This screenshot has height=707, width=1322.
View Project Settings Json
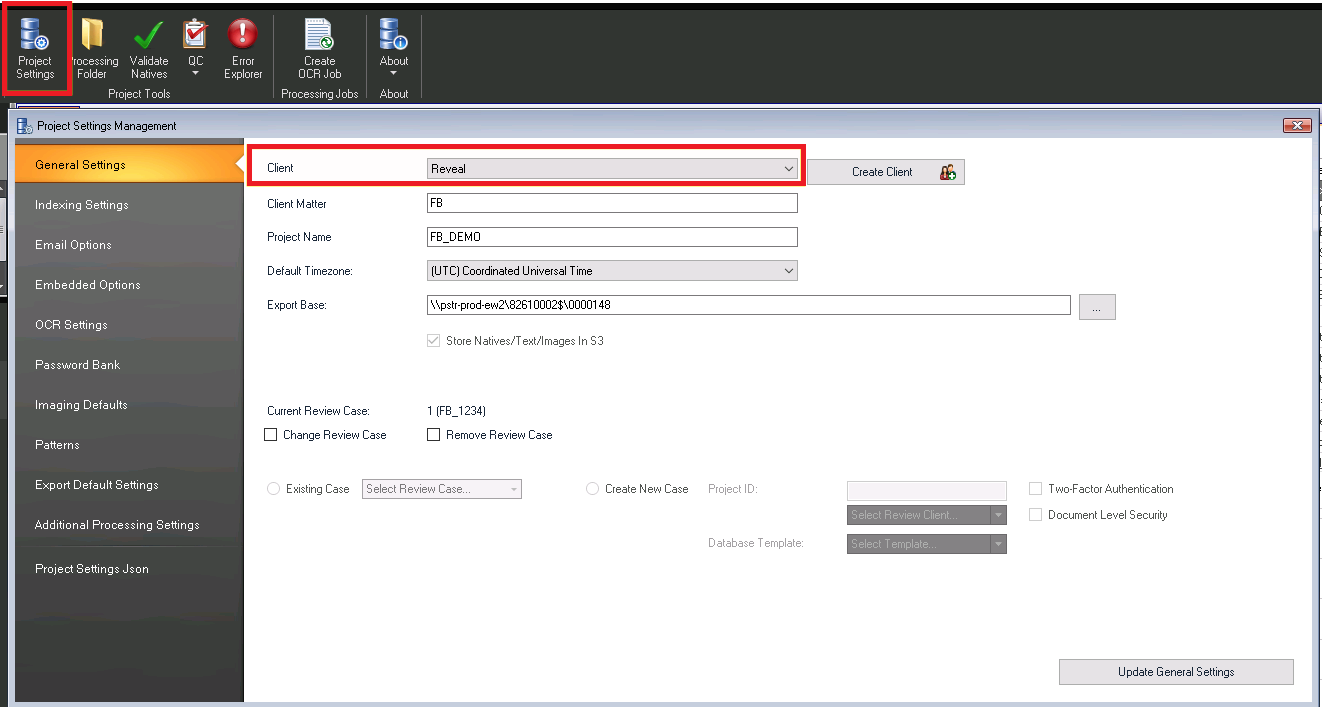point(130,569)
